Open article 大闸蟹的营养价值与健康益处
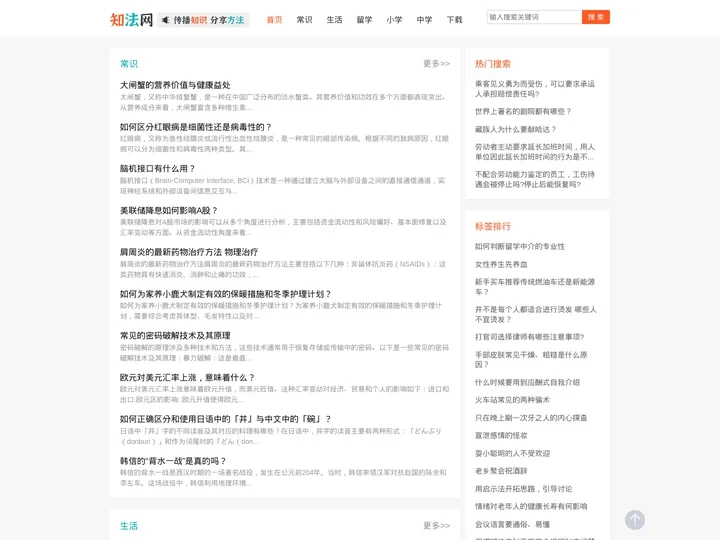The height and width of the screenshot is (540, 720). (175, 85)
